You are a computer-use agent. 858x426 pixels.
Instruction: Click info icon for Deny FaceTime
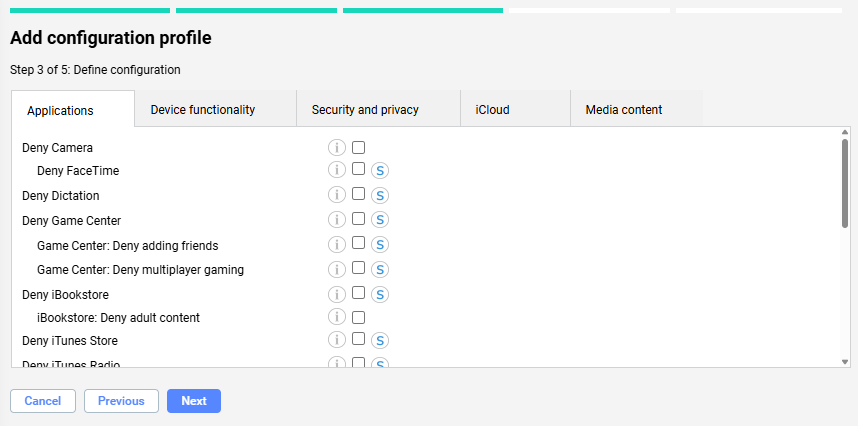337,171
